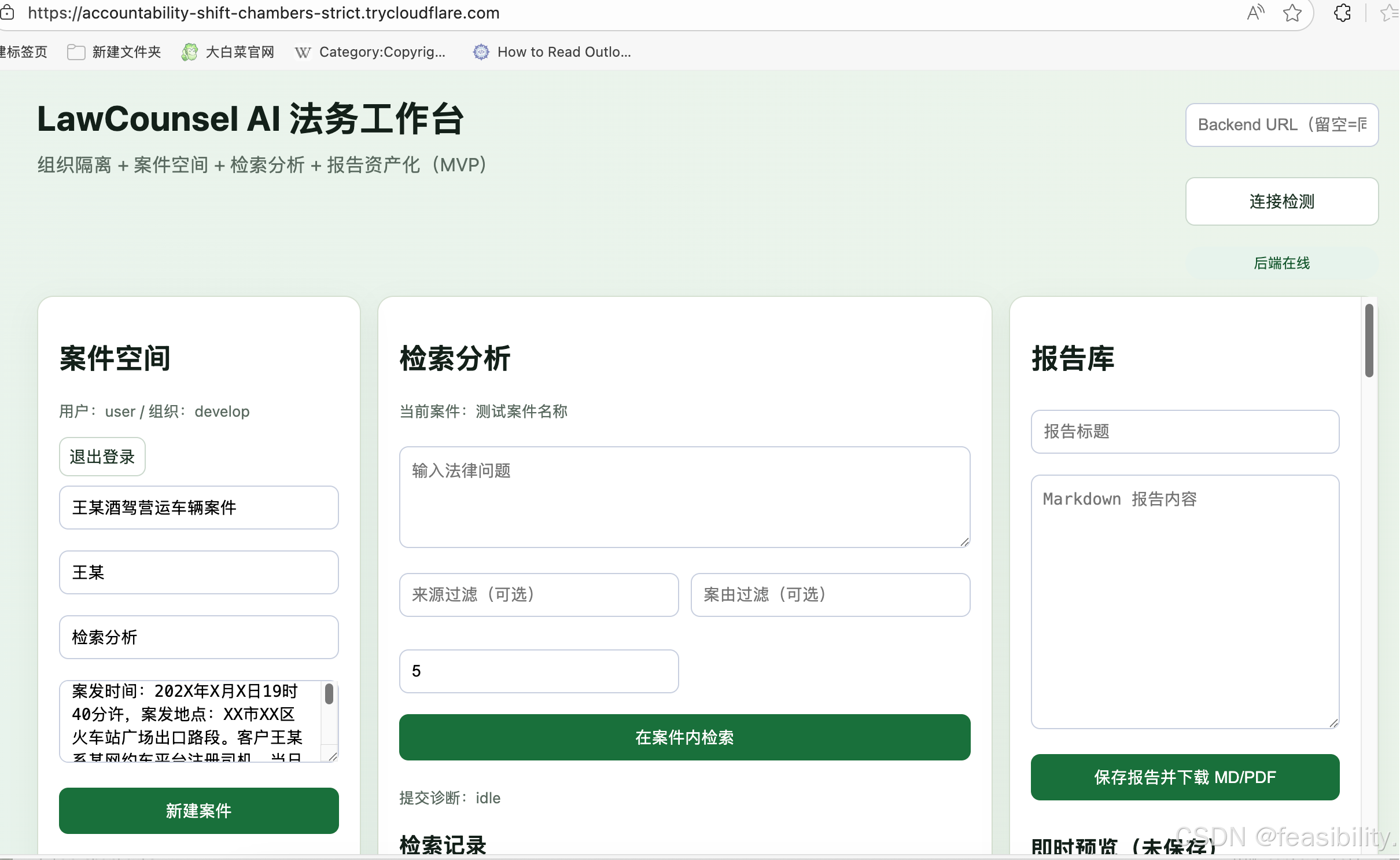Click the 案由过滤（可选） filter field

(830, 595)
